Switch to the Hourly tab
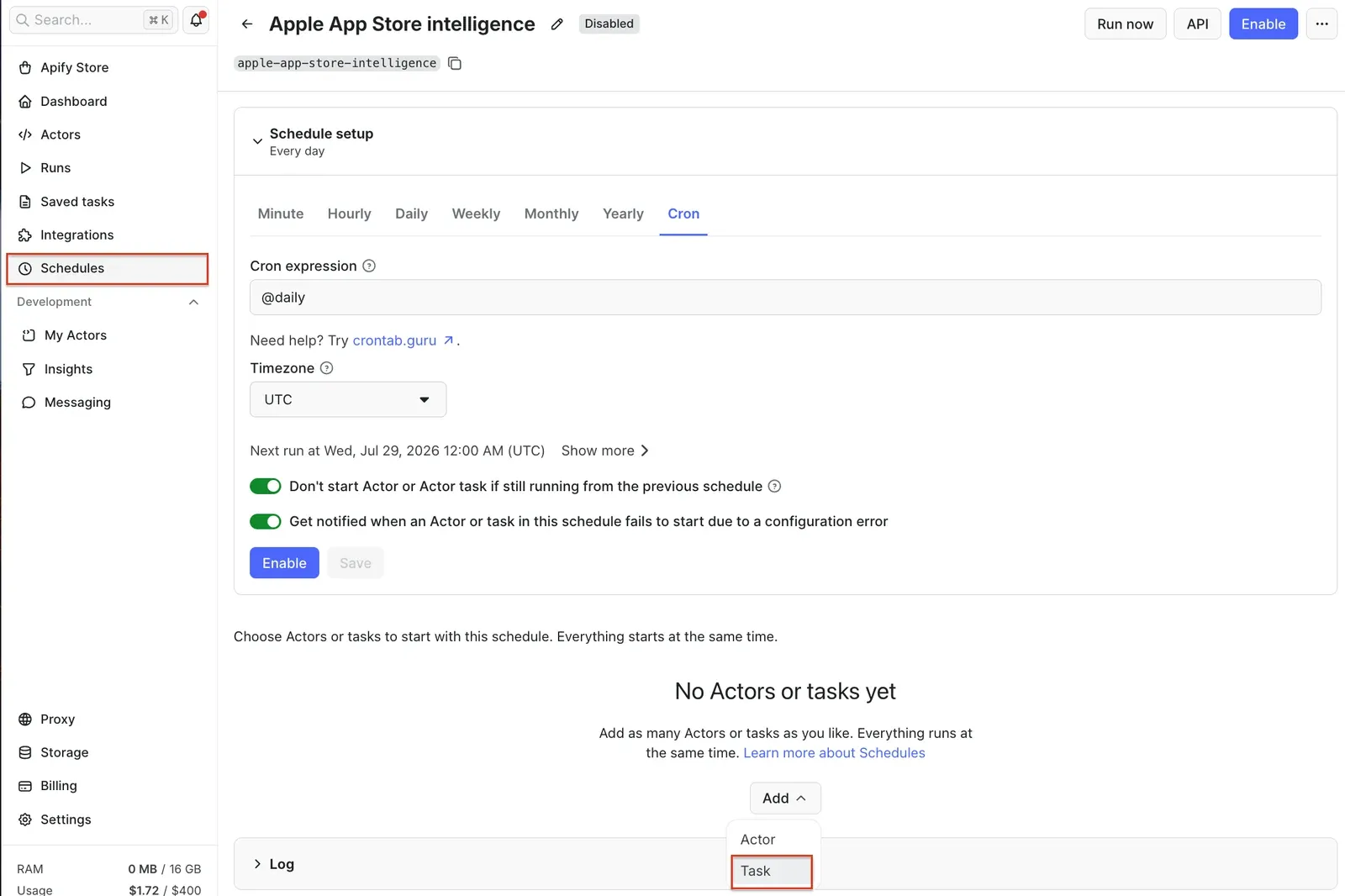This screenshot has height=896, width=1345. (x=350, y=214)
